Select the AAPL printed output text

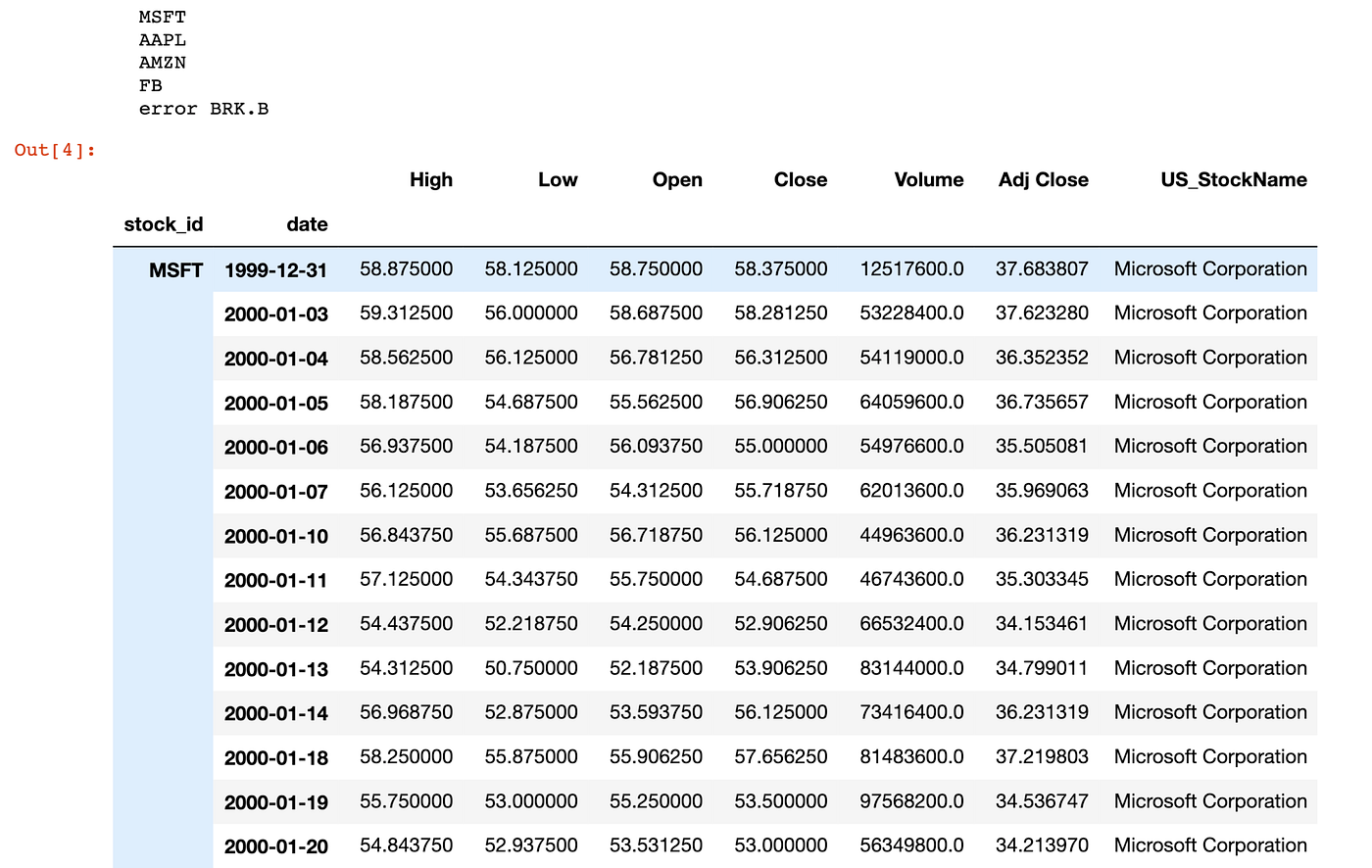163,40
